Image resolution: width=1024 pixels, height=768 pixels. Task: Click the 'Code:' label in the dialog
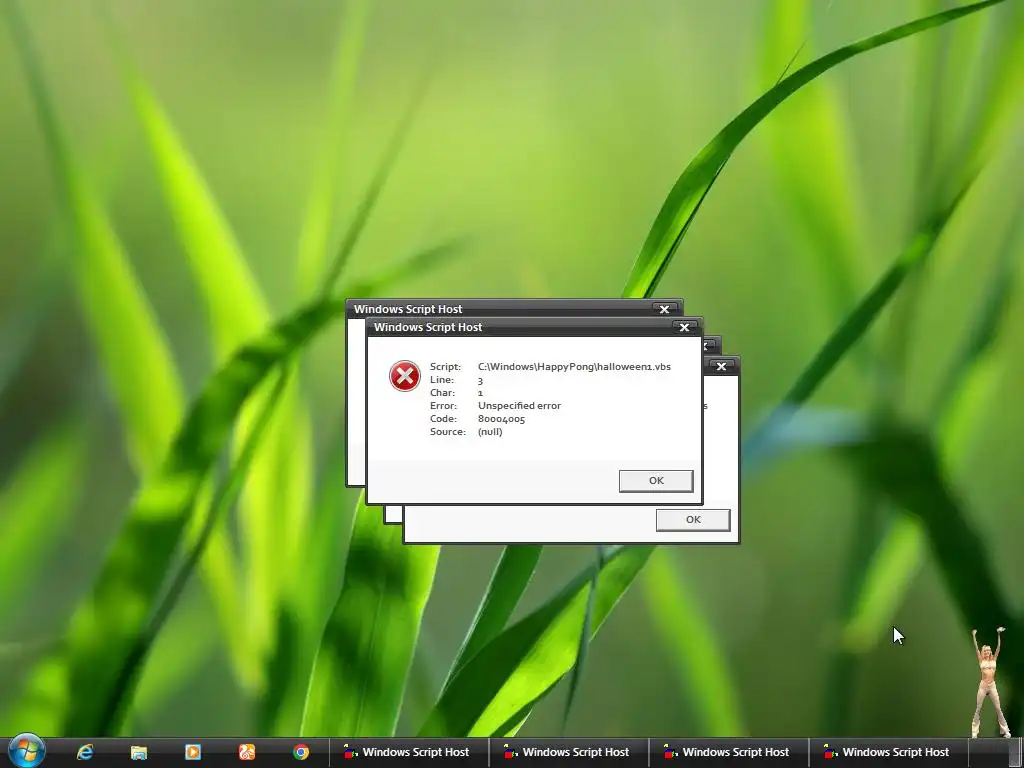click(443, 419)
